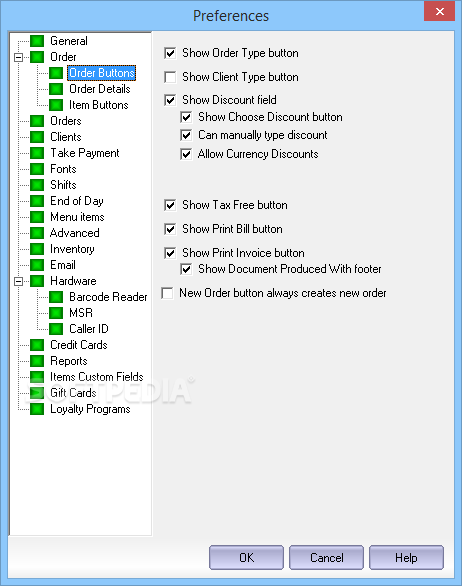Viewport: 462px width, 586px height.
Task: Toggle Show Print Bill button checkbox
Action: pos(170,229)
